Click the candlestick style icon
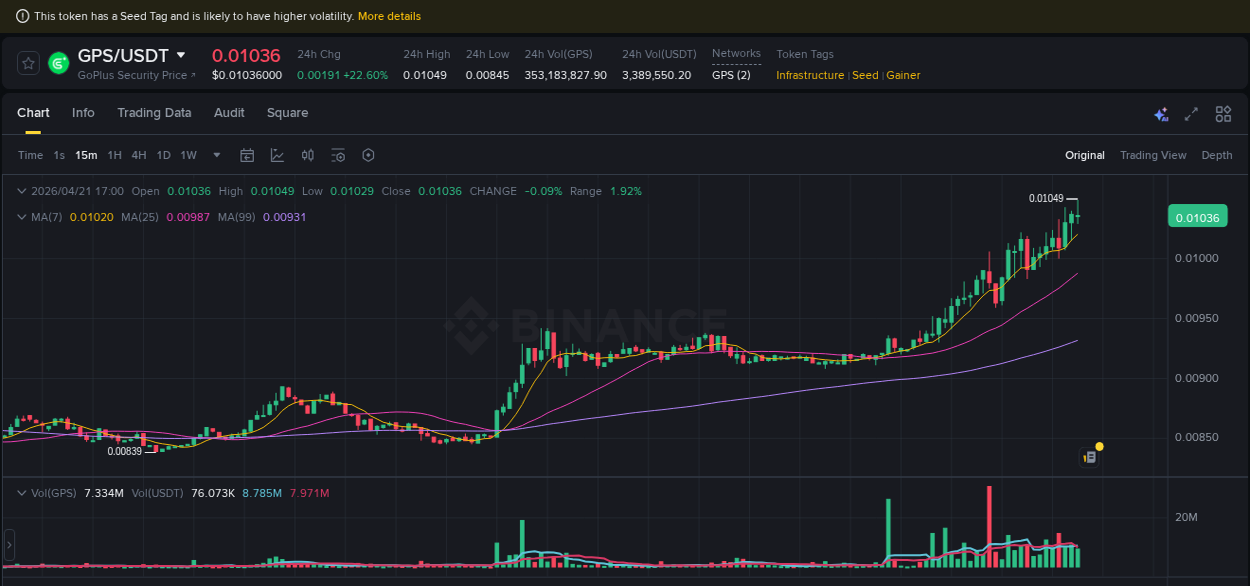Image resolution: width=1250 pixels, height=586 pixels. click(307, 155)
